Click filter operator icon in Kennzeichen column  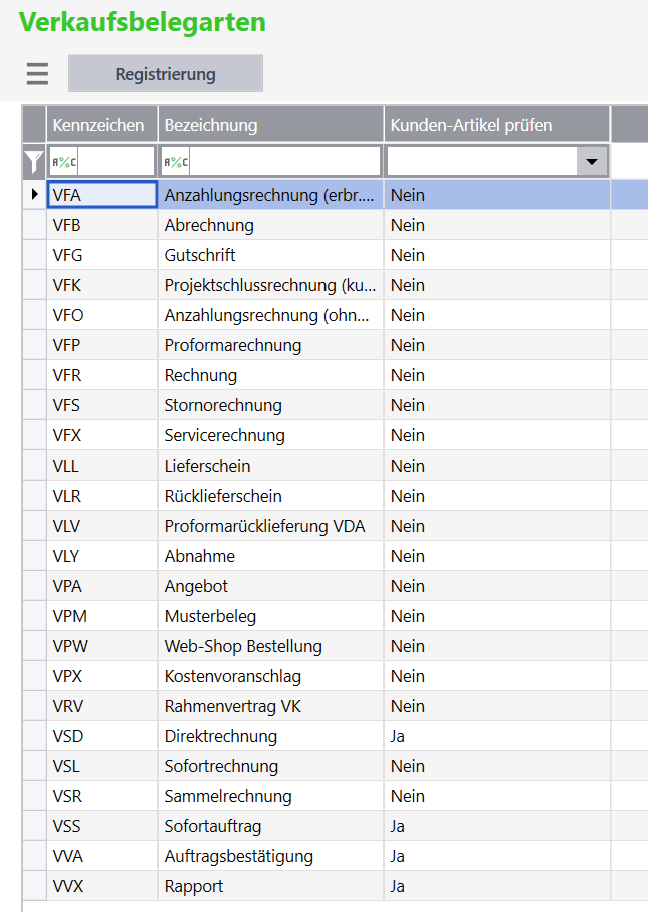pos(63,162)
